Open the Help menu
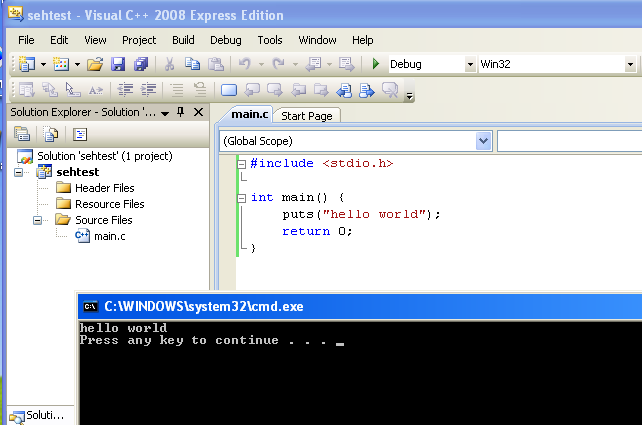 362,40
